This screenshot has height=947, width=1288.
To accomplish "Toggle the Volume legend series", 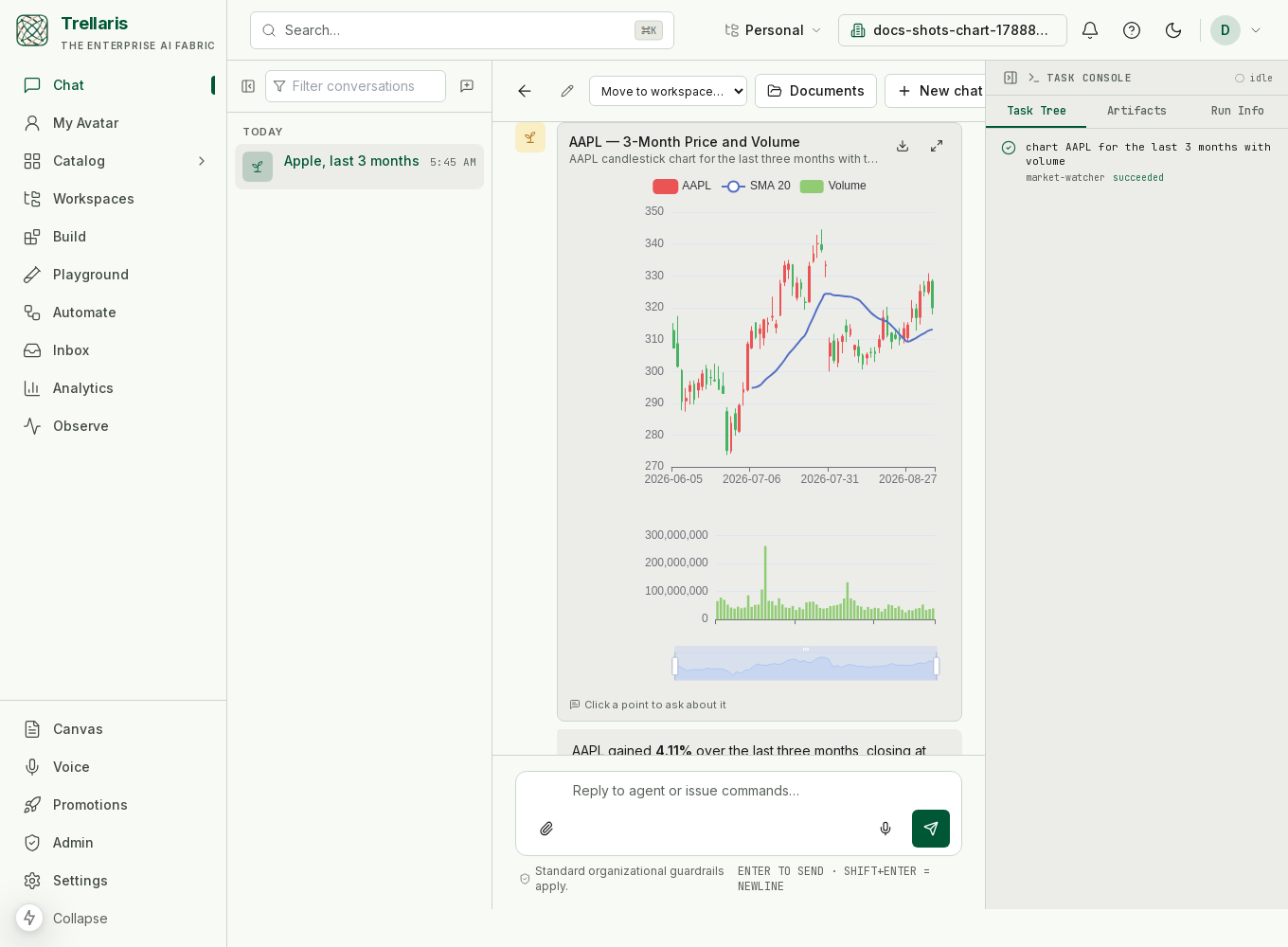I will [x=832, y=186].
